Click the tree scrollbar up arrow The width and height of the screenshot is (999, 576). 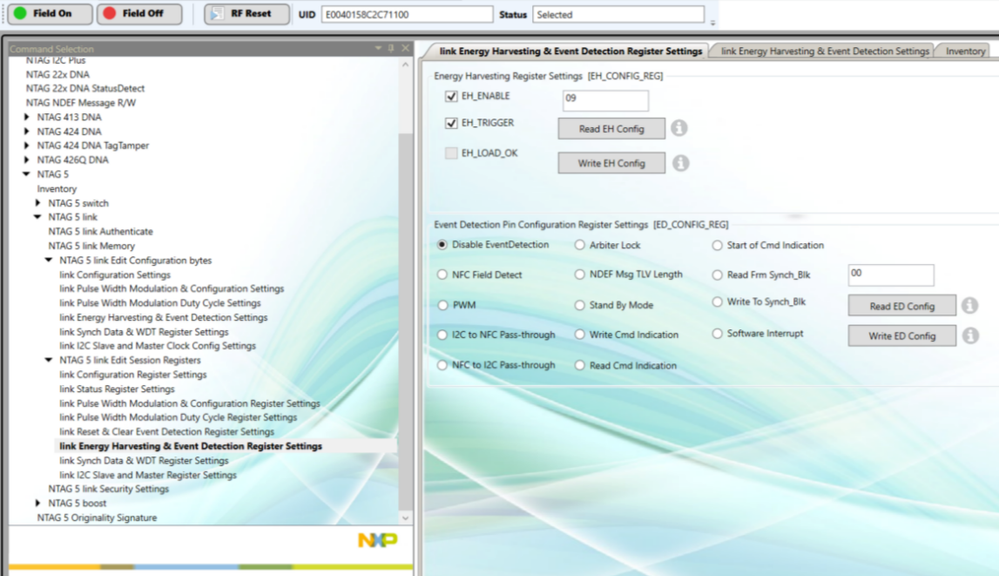click(x=406, y=64)
